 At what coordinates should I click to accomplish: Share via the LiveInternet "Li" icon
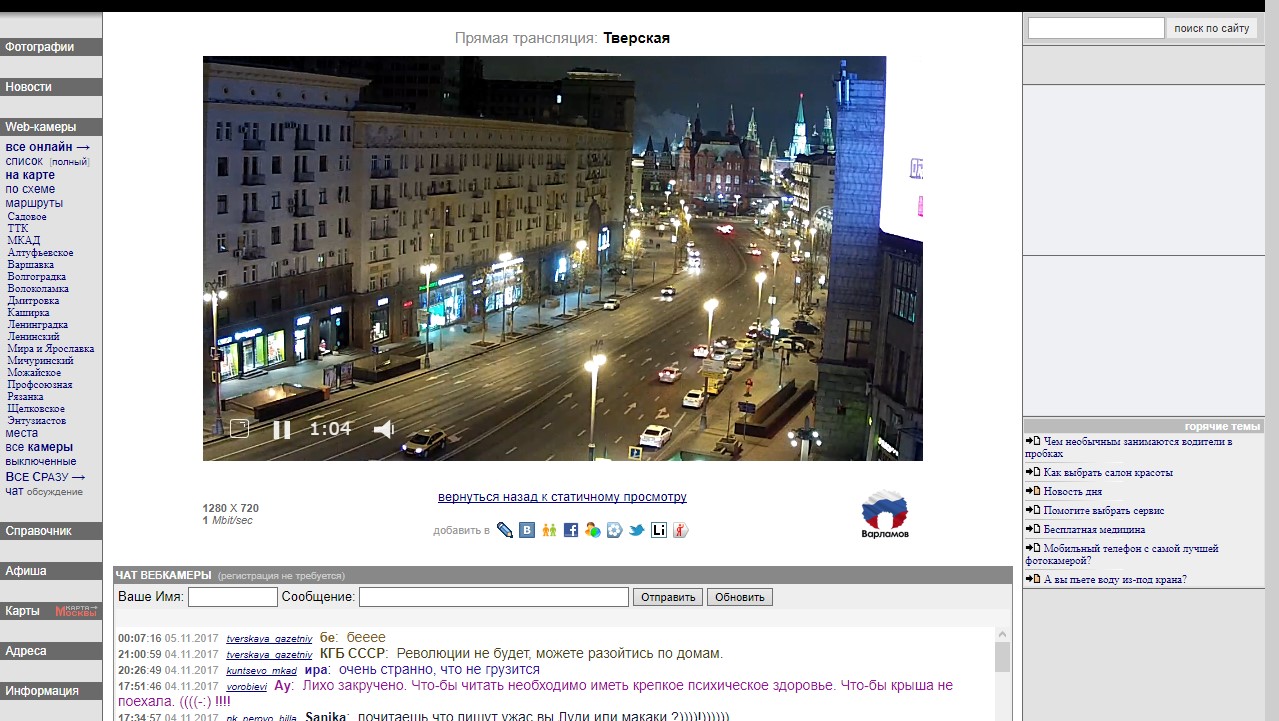[x=659, y=530]
